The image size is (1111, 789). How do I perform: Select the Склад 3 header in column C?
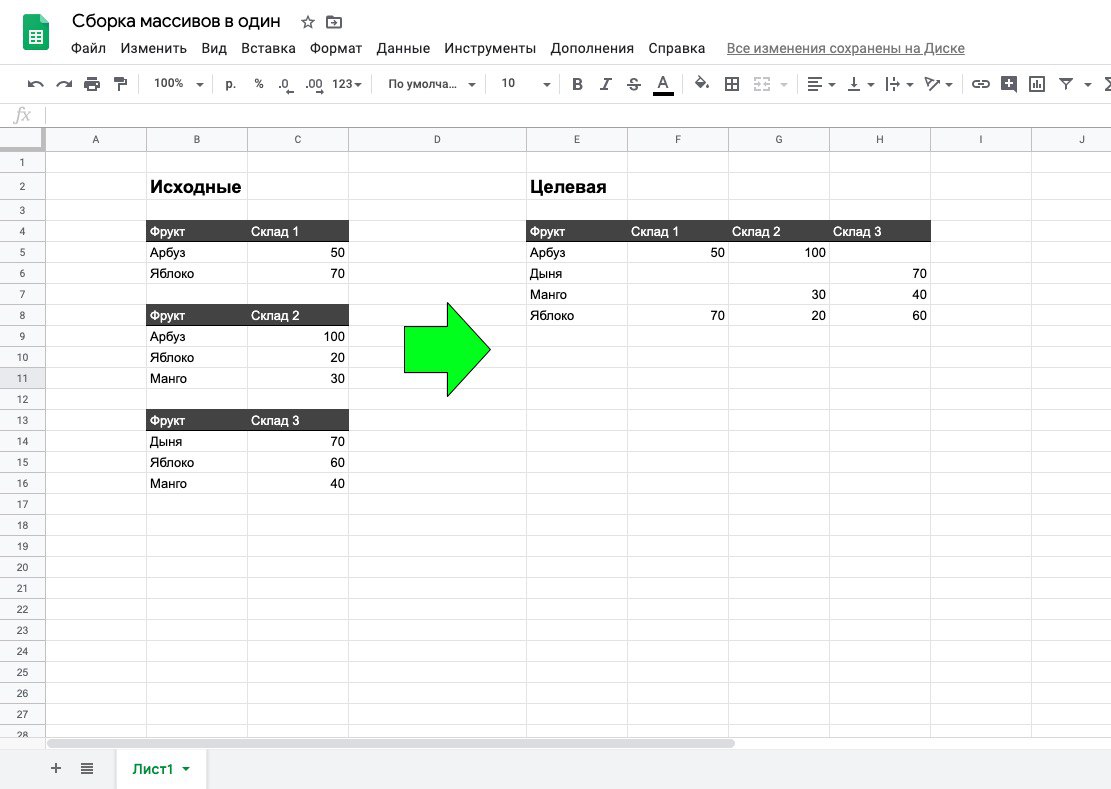(298, 421)
